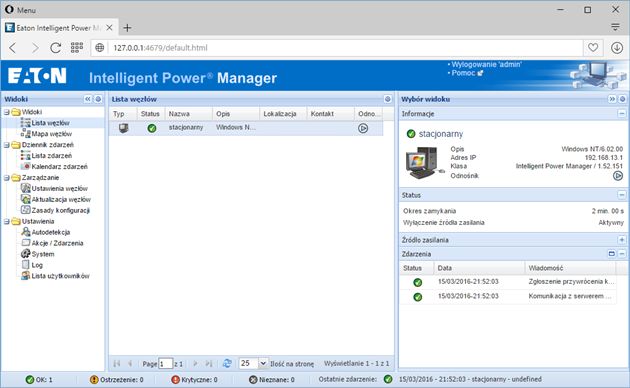The width and height of the screenshot is (630, 388).
Task: Click the Page number input field
Action: click(166, 364)
